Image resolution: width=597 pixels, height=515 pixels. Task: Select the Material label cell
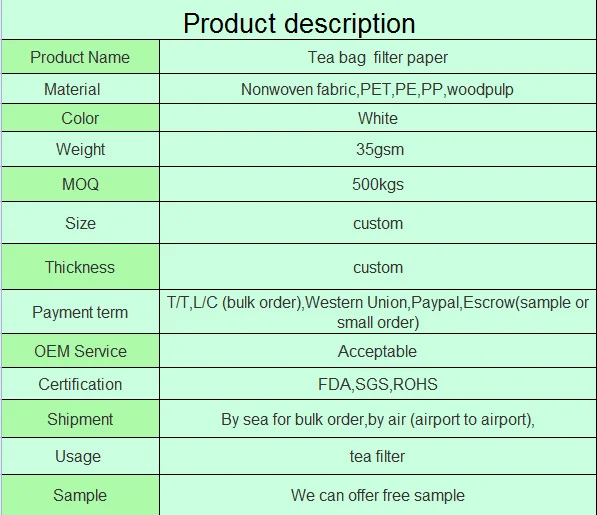(x=80, y=89)
